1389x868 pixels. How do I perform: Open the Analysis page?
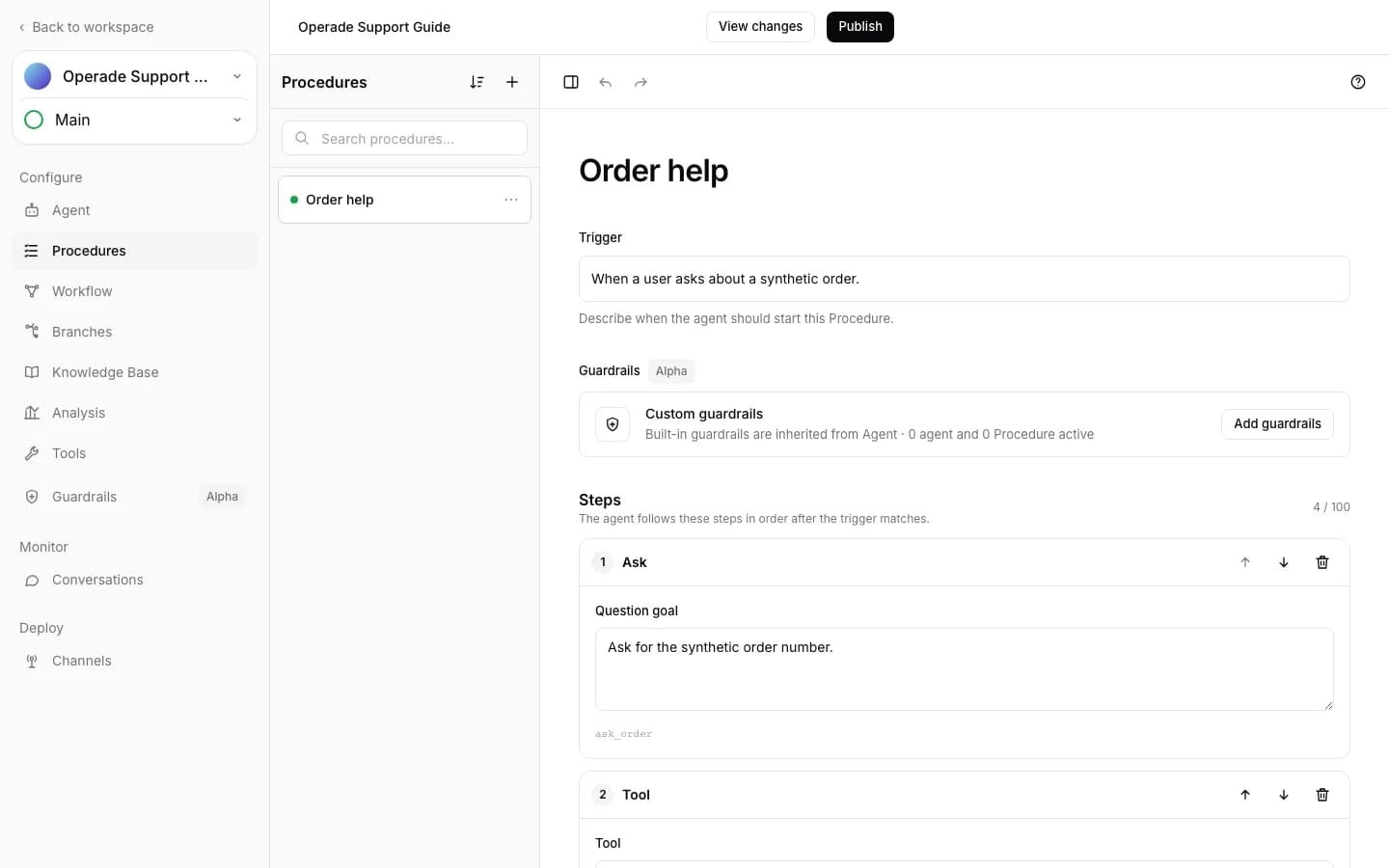pos(134,413)
